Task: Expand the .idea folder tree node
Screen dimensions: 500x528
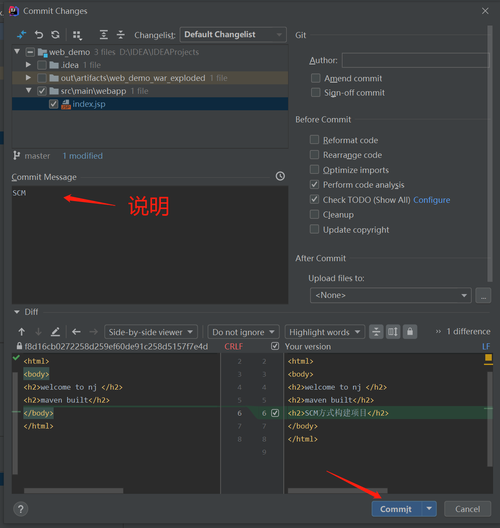Action: pos(28,65)
